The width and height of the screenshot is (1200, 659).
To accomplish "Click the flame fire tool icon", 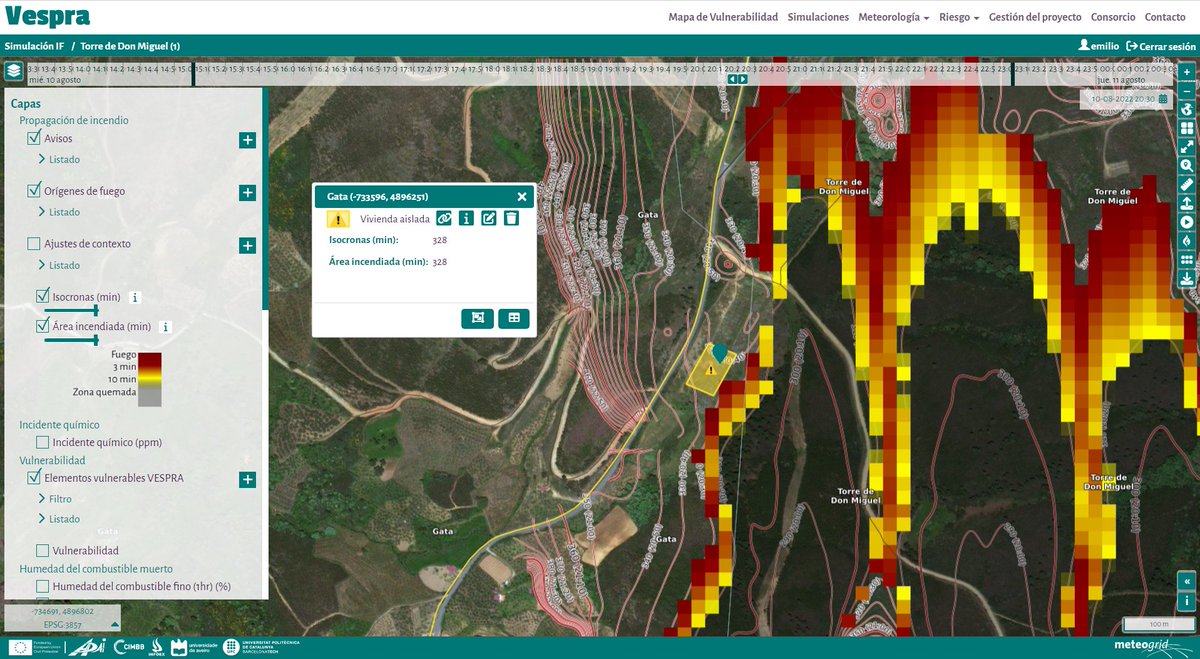I will click(1187, 240).
